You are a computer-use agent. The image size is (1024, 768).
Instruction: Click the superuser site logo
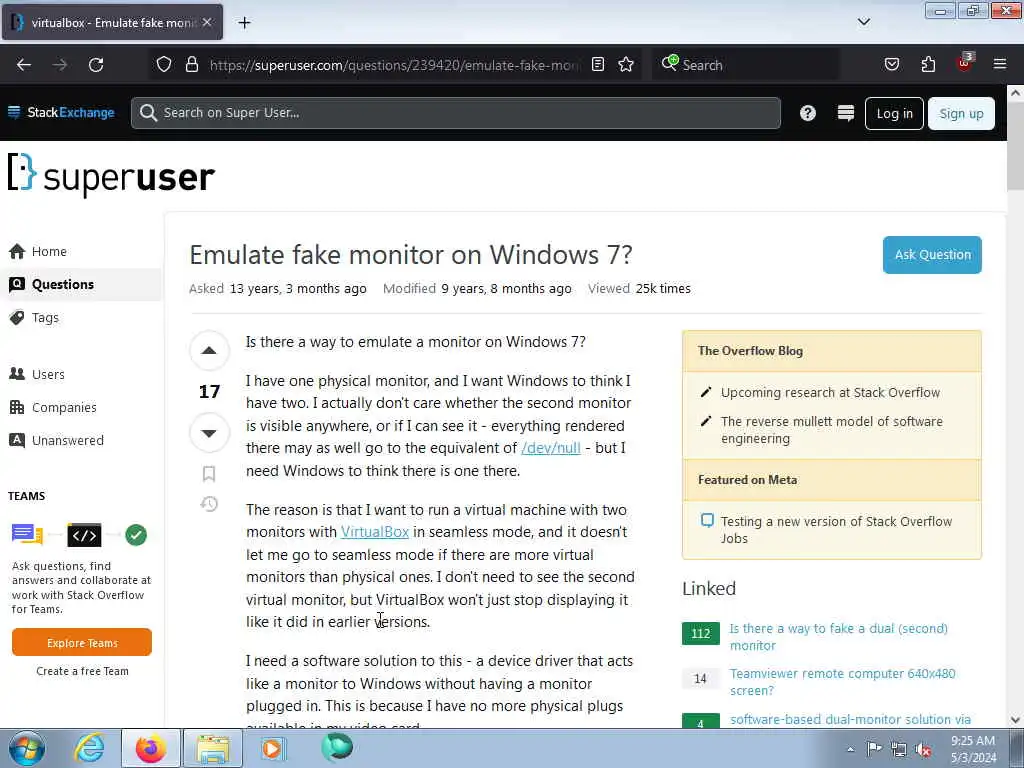111,175
